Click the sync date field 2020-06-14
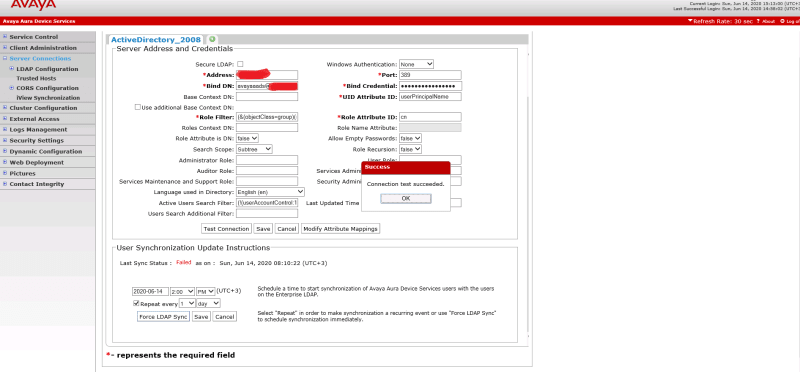Image resolution: width=800 pixels, height=372 pixels. tap(150, 291)
